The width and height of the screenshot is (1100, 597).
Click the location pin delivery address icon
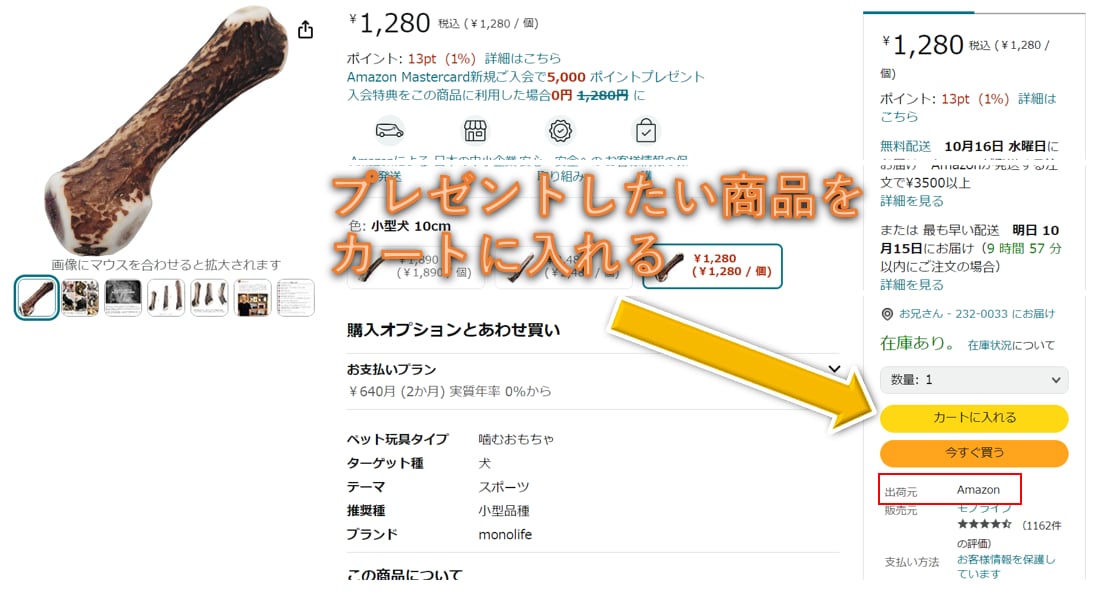point(887,314)
